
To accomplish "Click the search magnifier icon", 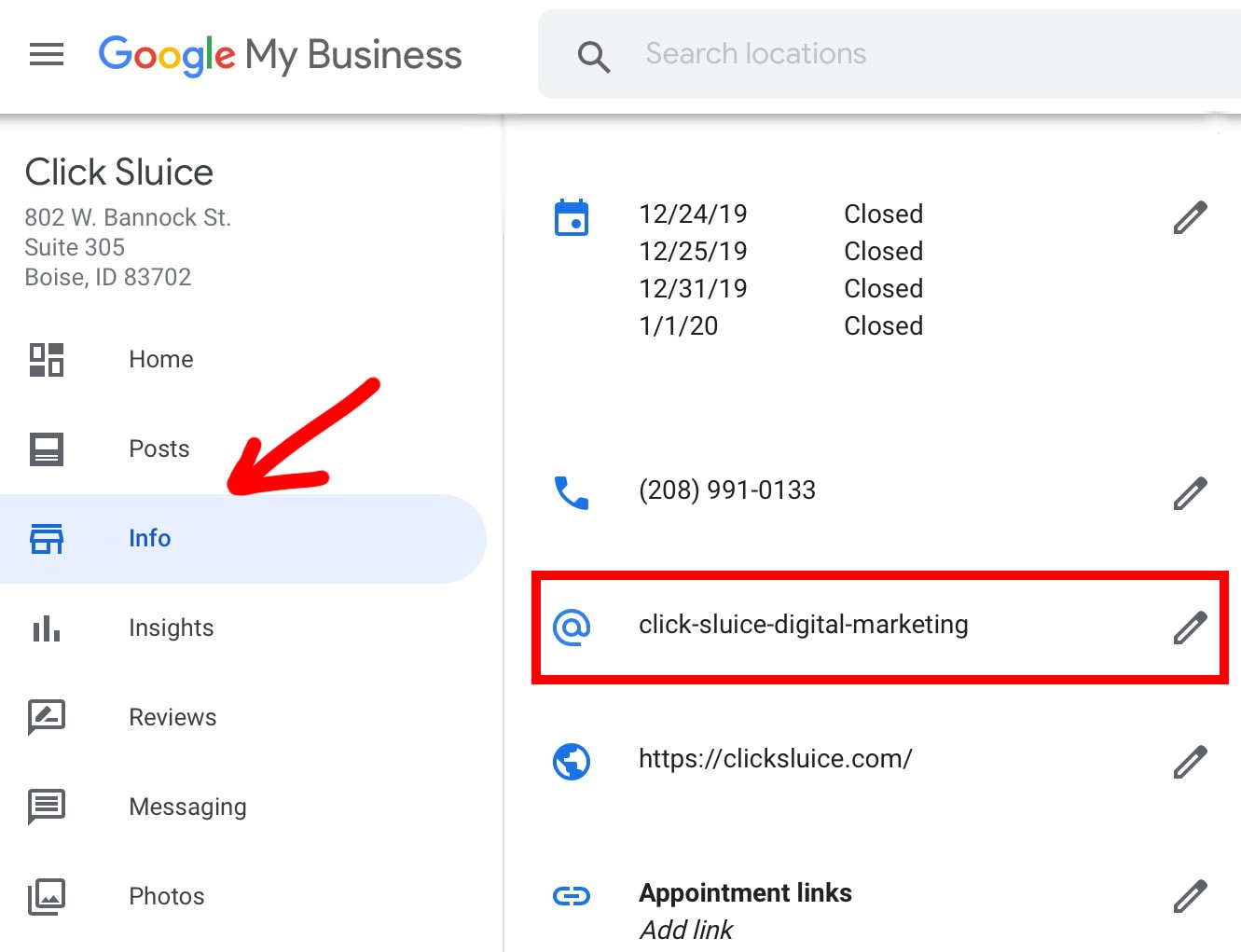I will 594,56.
